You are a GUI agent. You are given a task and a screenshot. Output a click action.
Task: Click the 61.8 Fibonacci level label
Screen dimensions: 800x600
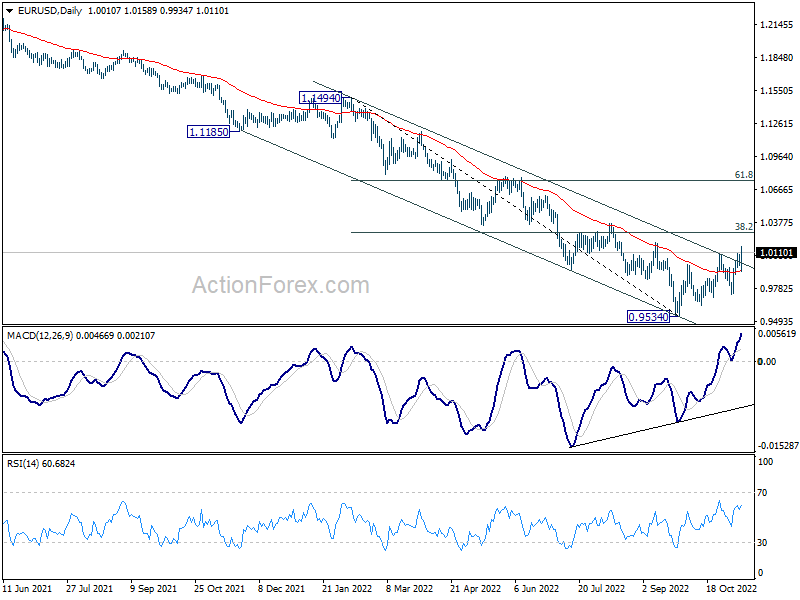click(743, 175)
